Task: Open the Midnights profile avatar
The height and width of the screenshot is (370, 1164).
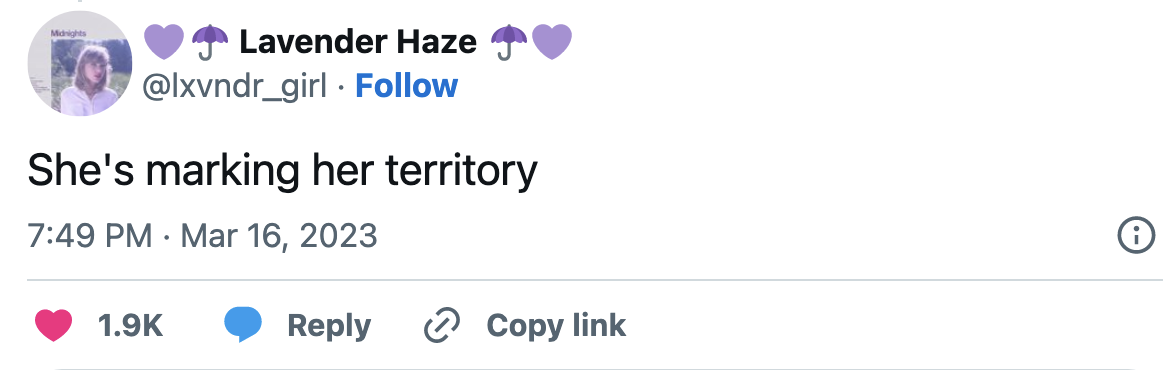Action: tap(79, 63)
